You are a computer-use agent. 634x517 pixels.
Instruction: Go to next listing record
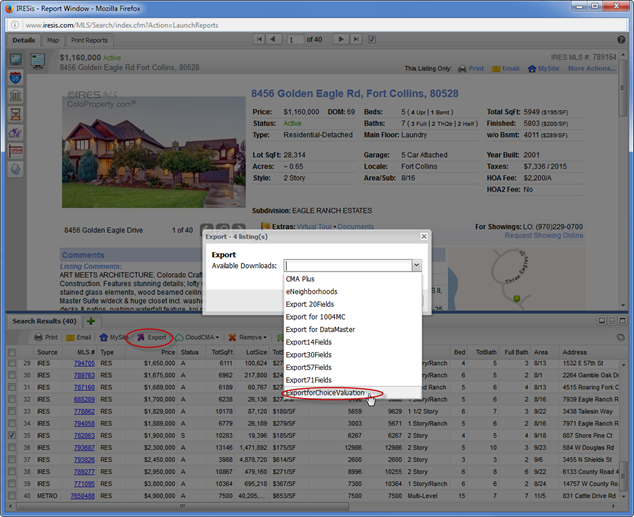pos(340,39)
